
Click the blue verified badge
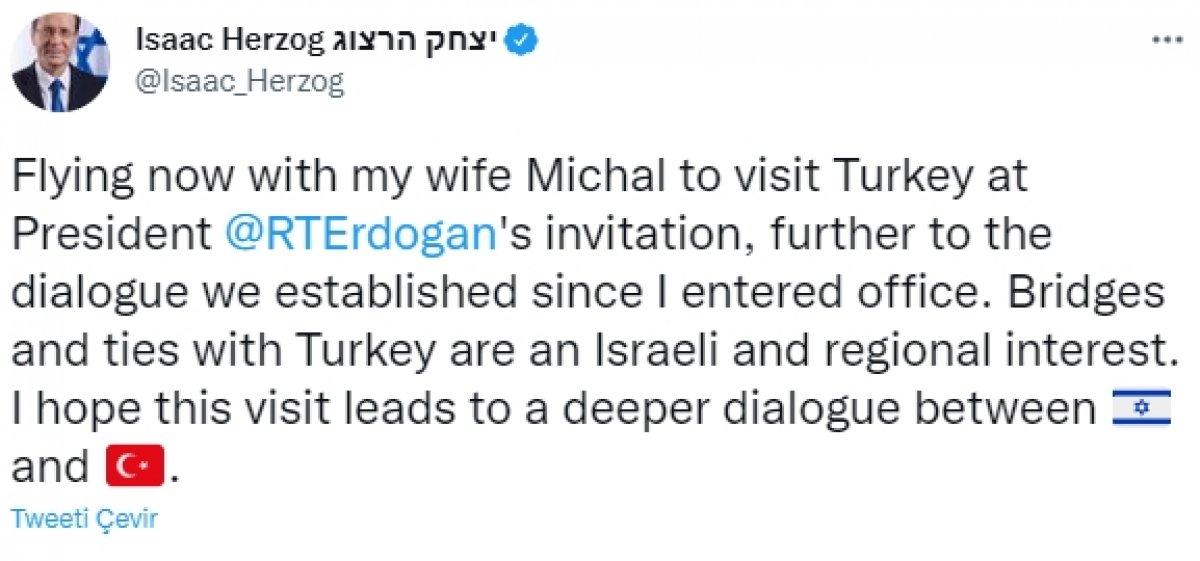pos(526,41)
